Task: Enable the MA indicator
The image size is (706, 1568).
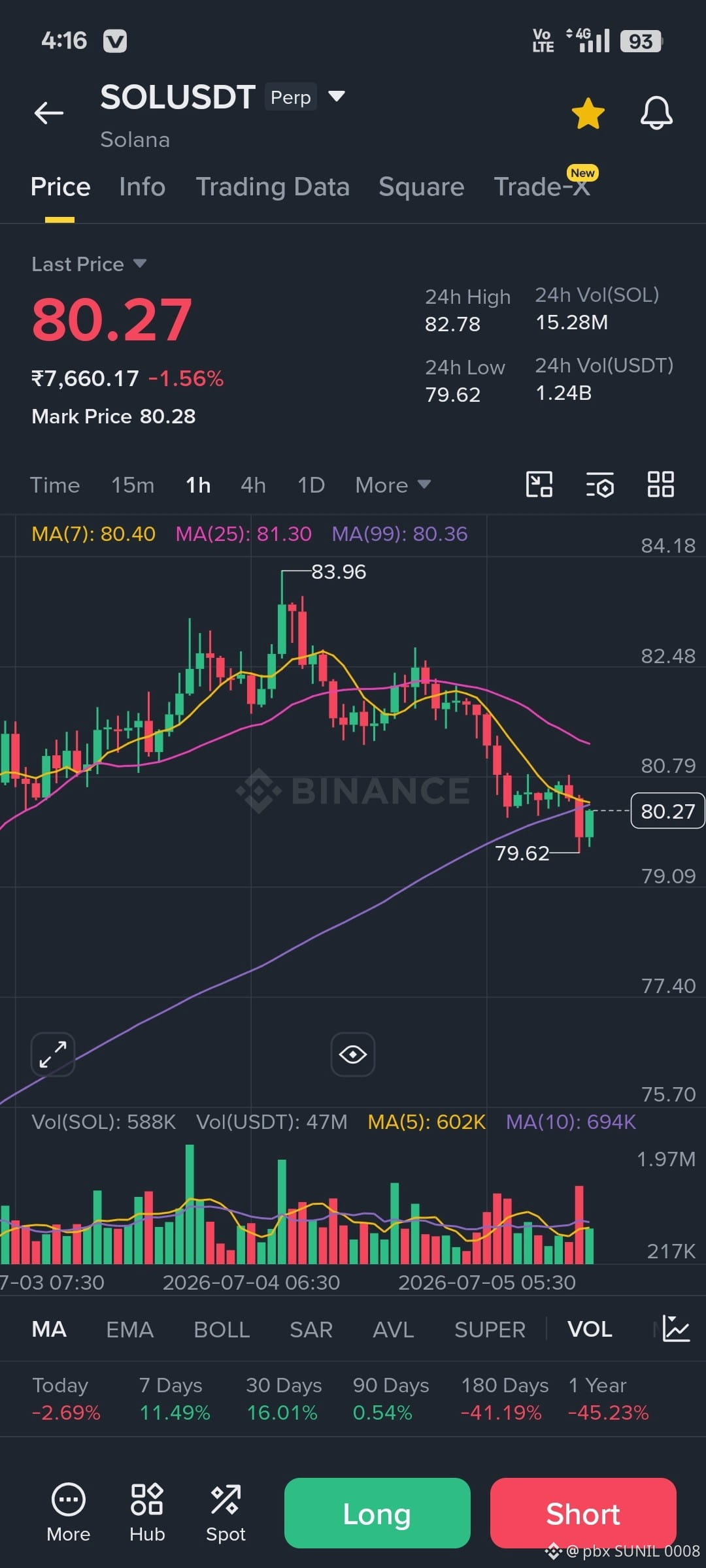Action: click(49, 1329)
